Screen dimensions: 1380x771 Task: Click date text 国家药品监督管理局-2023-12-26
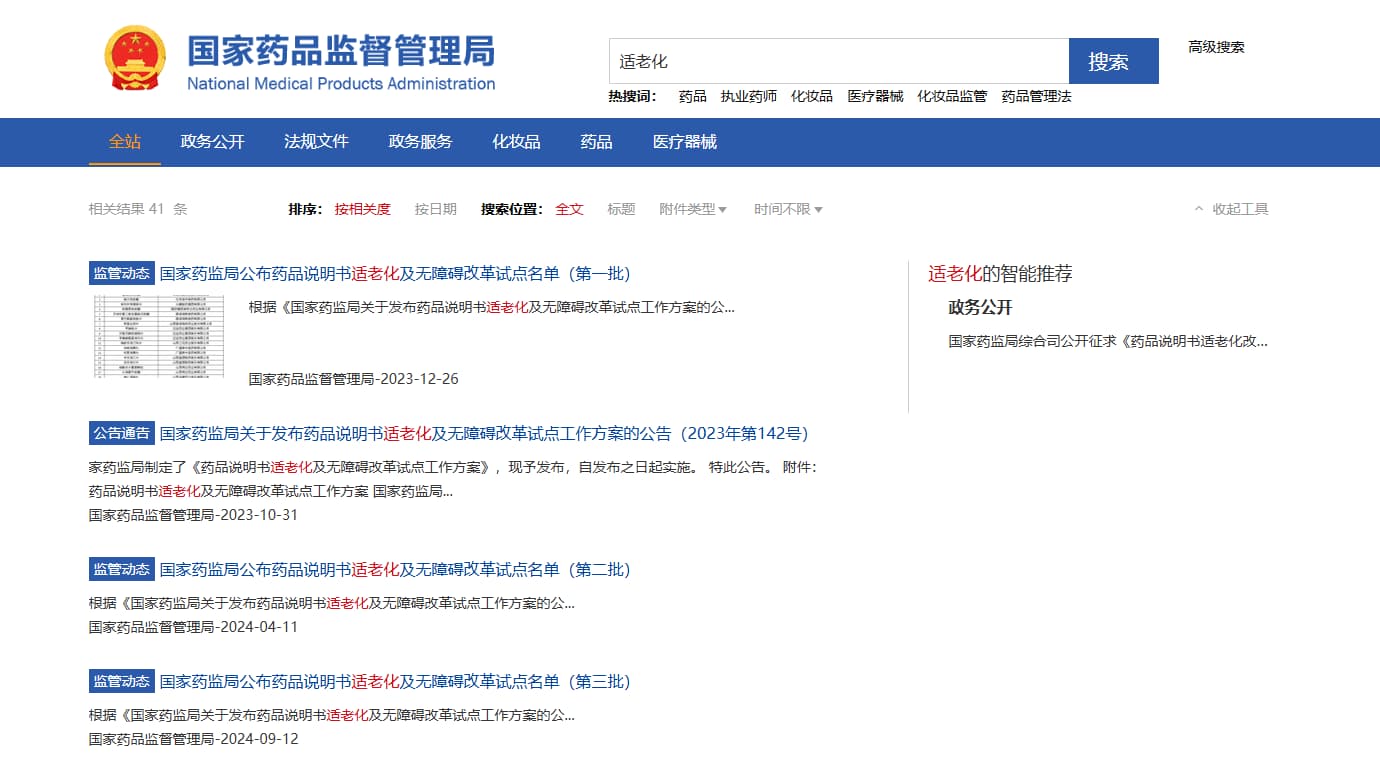[x=354, y=379]
